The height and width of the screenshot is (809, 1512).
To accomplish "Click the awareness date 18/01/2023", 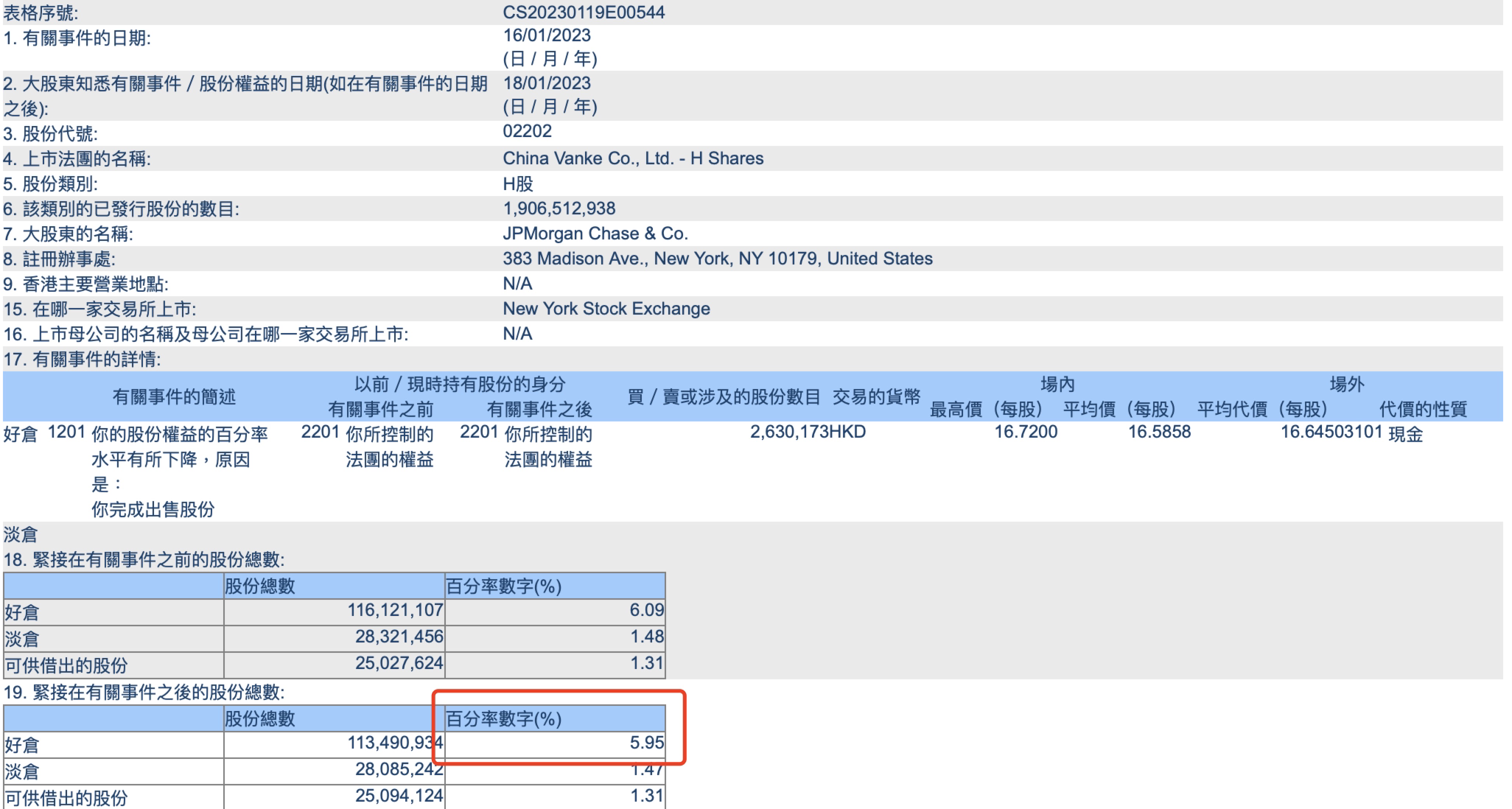I will 547,83.
